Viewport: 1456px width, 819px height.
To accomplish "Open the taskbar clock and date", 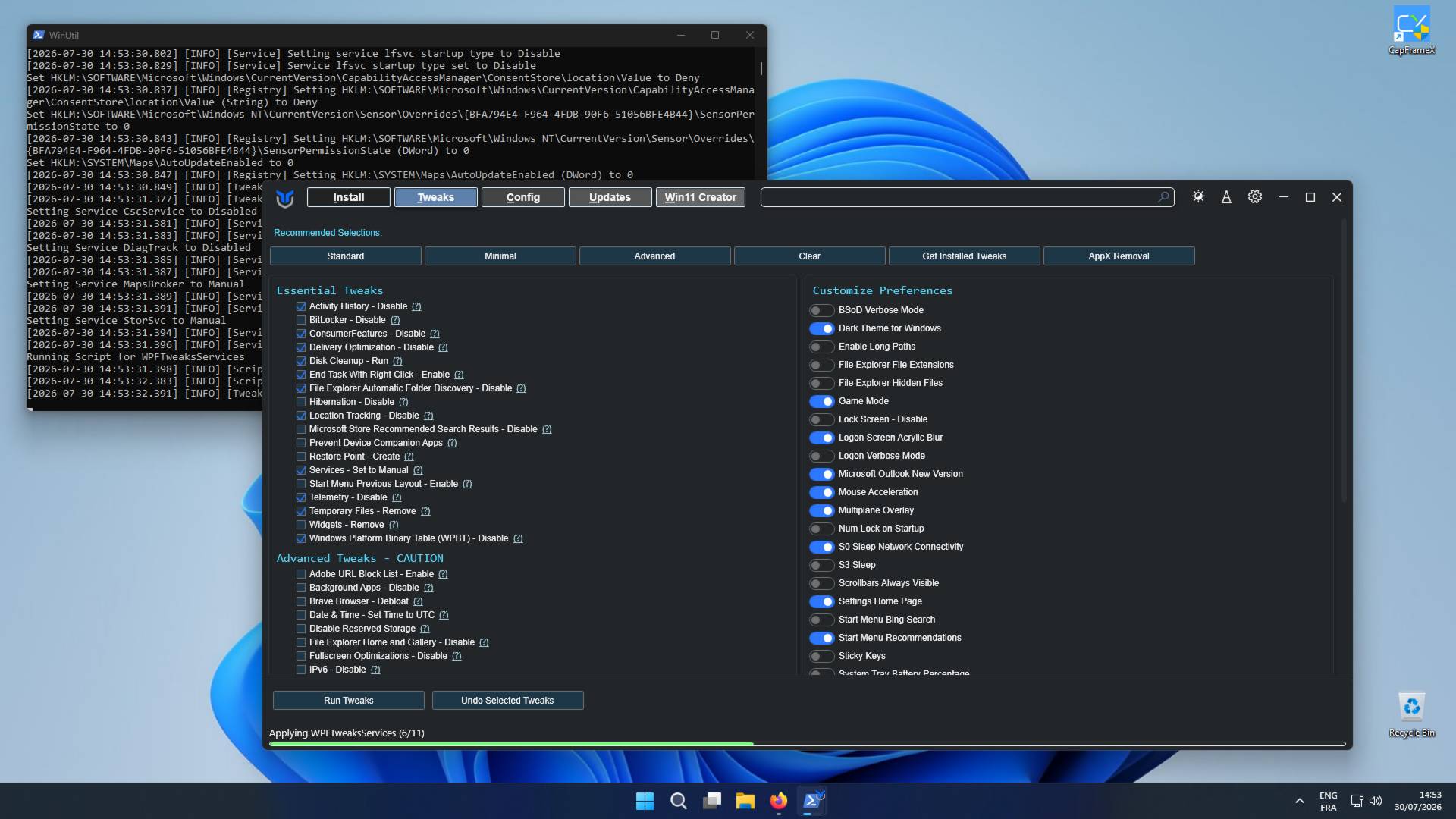I will pos(1417,801).
